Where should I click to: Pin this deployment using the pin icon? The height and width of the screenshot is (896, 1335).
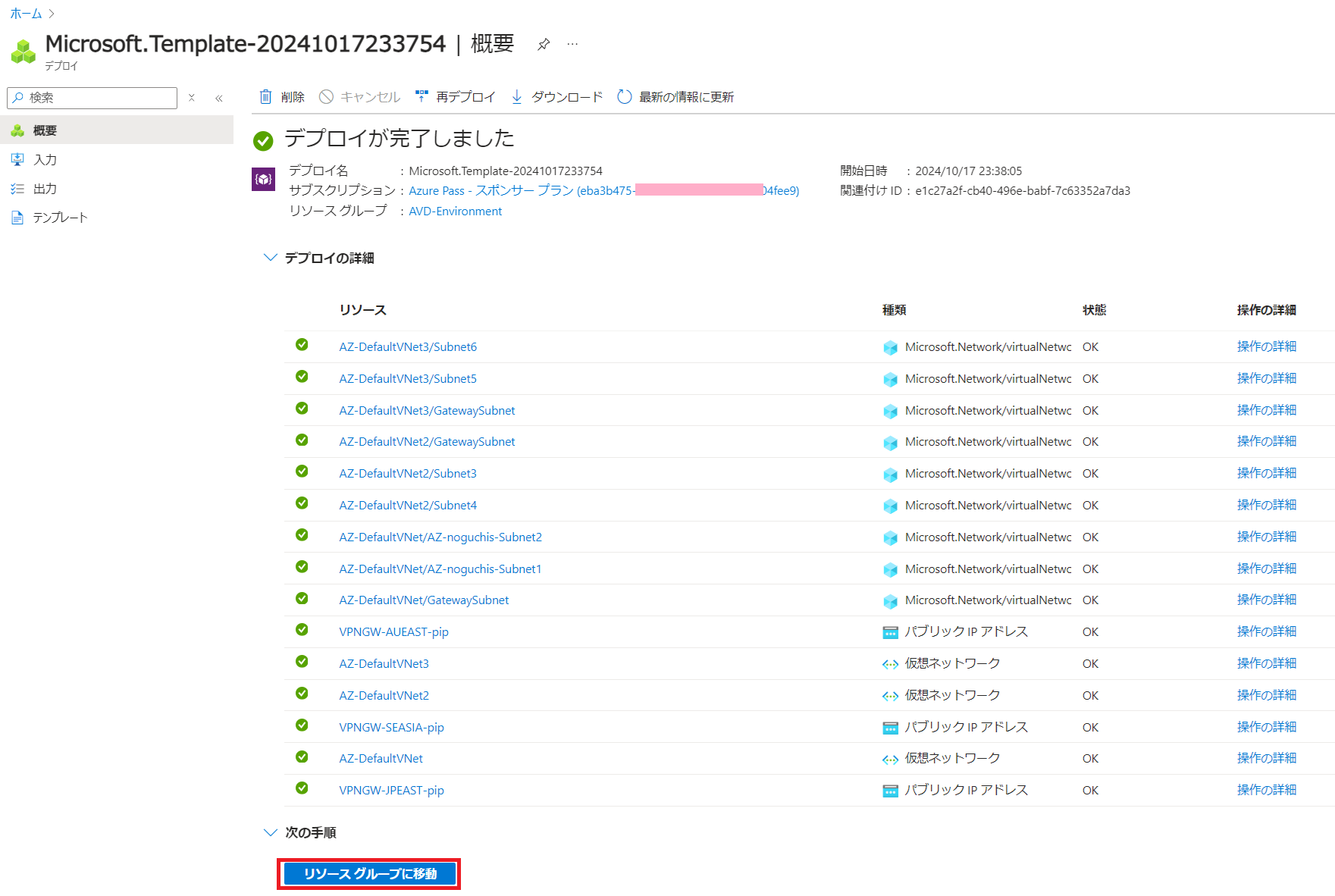click(x=544, y=45)
